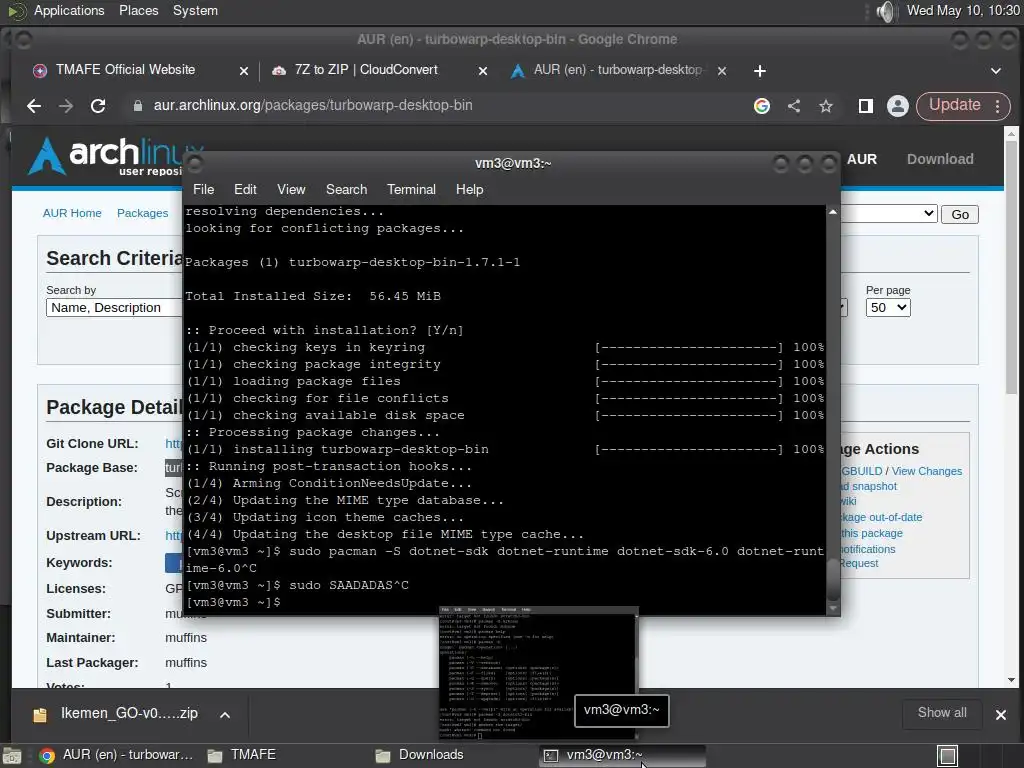Open Chrome side panel icon
This screenshot has height=768, width=1024.
[x=866, y=106]
